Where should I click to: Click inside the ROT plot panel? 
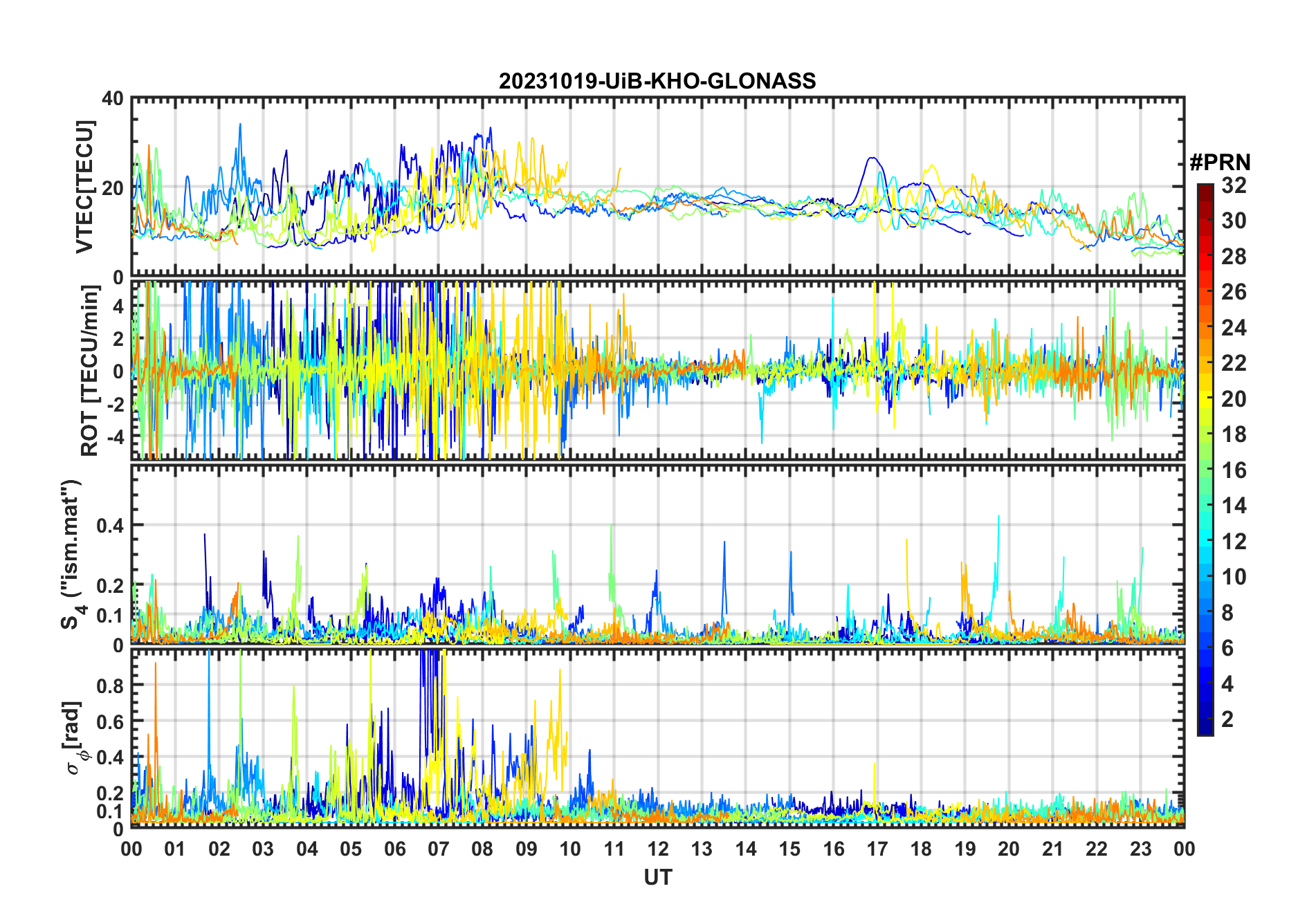tap(657, 370)
